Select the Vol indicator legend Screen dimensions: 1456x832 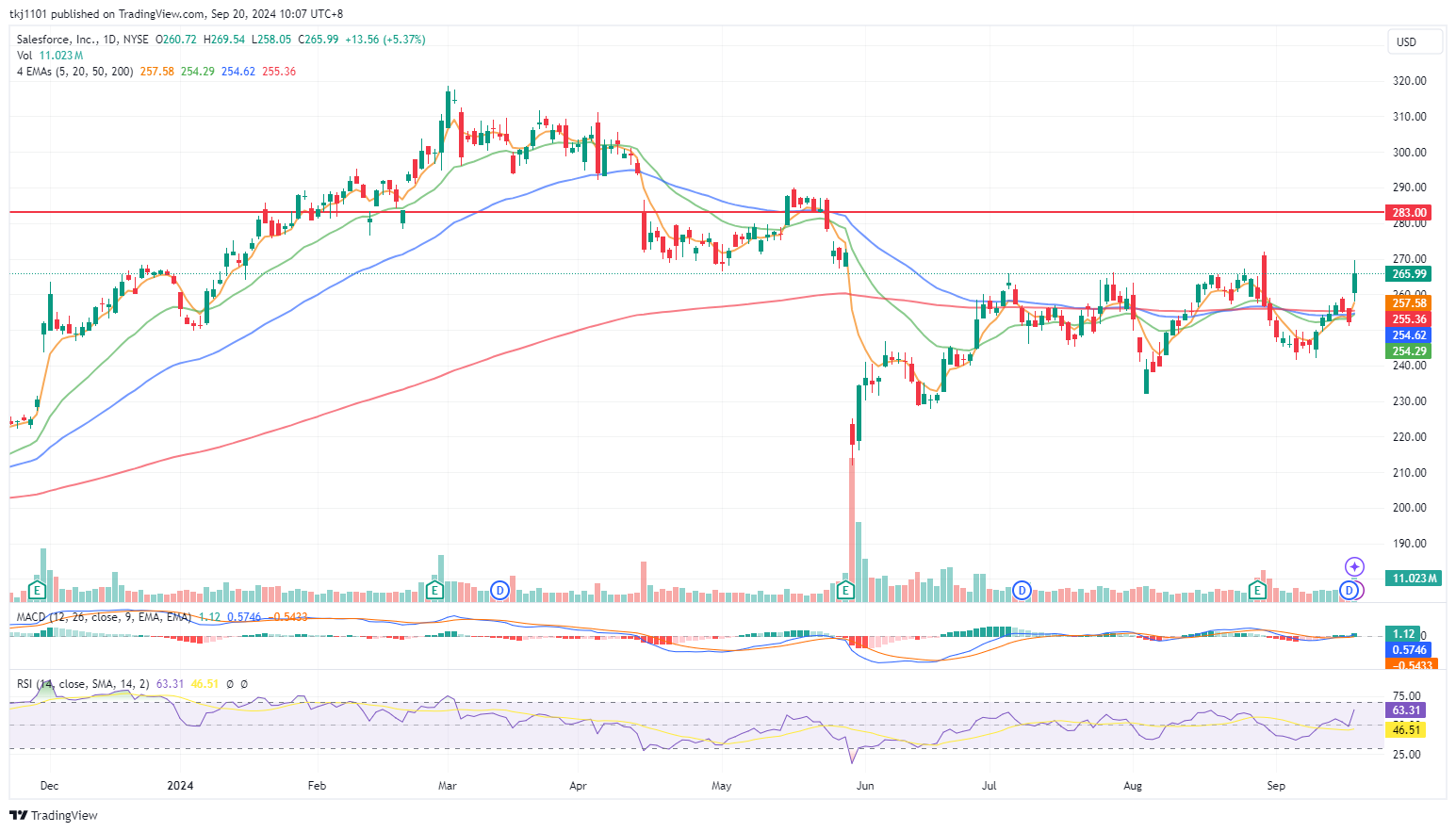(x=25, y=56)
